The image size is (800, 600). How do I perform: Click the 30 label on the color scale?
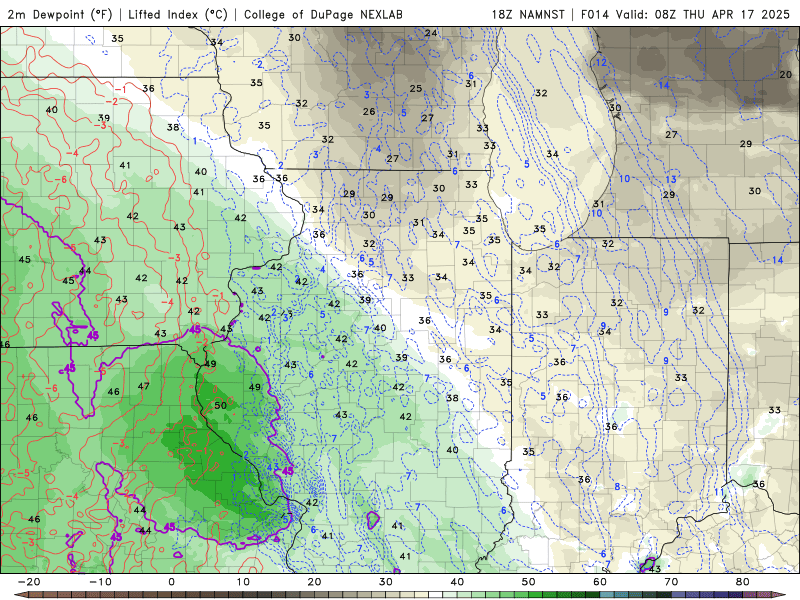386,582
